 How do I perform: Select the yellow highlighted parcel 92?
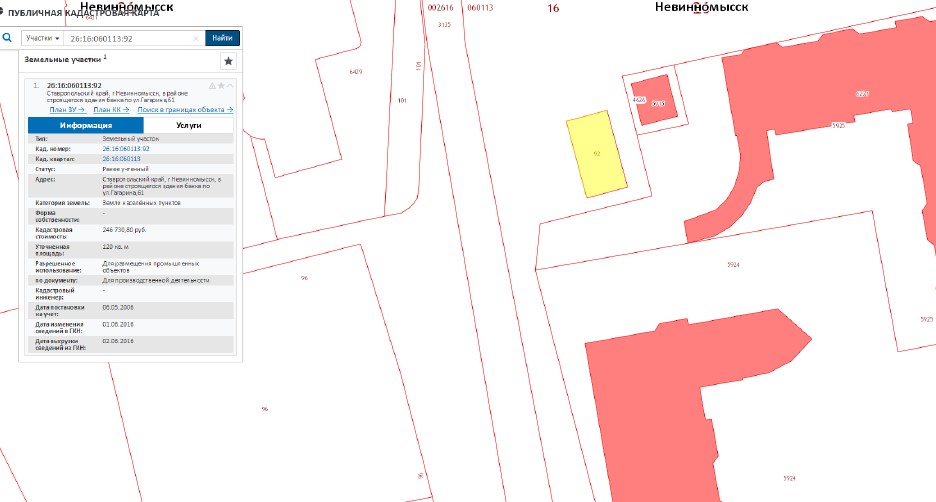[x=596, y=155]
